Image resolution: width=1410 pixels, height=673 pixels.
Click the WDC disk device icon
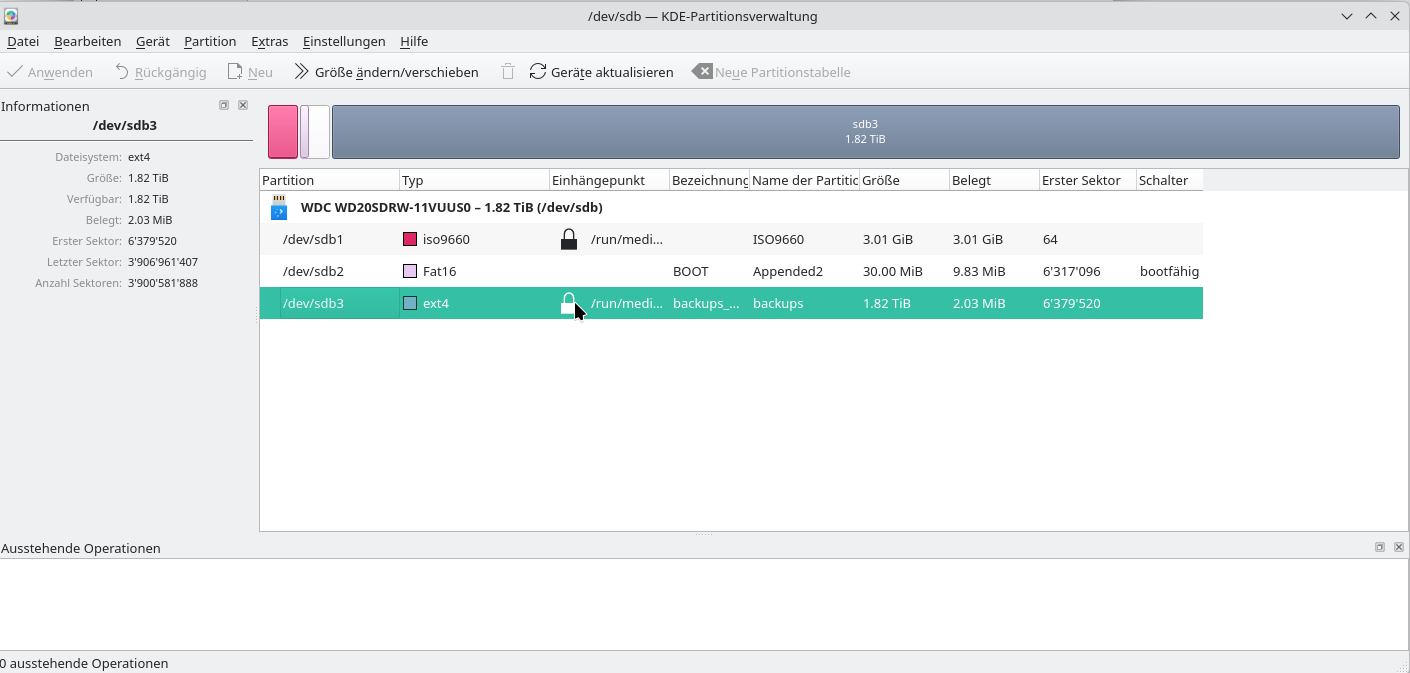pos(279,208)
